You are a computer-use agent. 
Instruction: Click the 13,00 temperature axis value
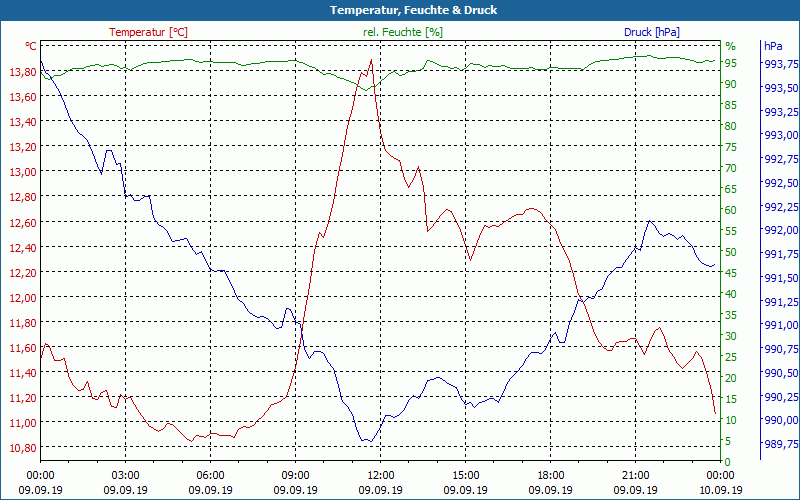click(x=23, y=172)
